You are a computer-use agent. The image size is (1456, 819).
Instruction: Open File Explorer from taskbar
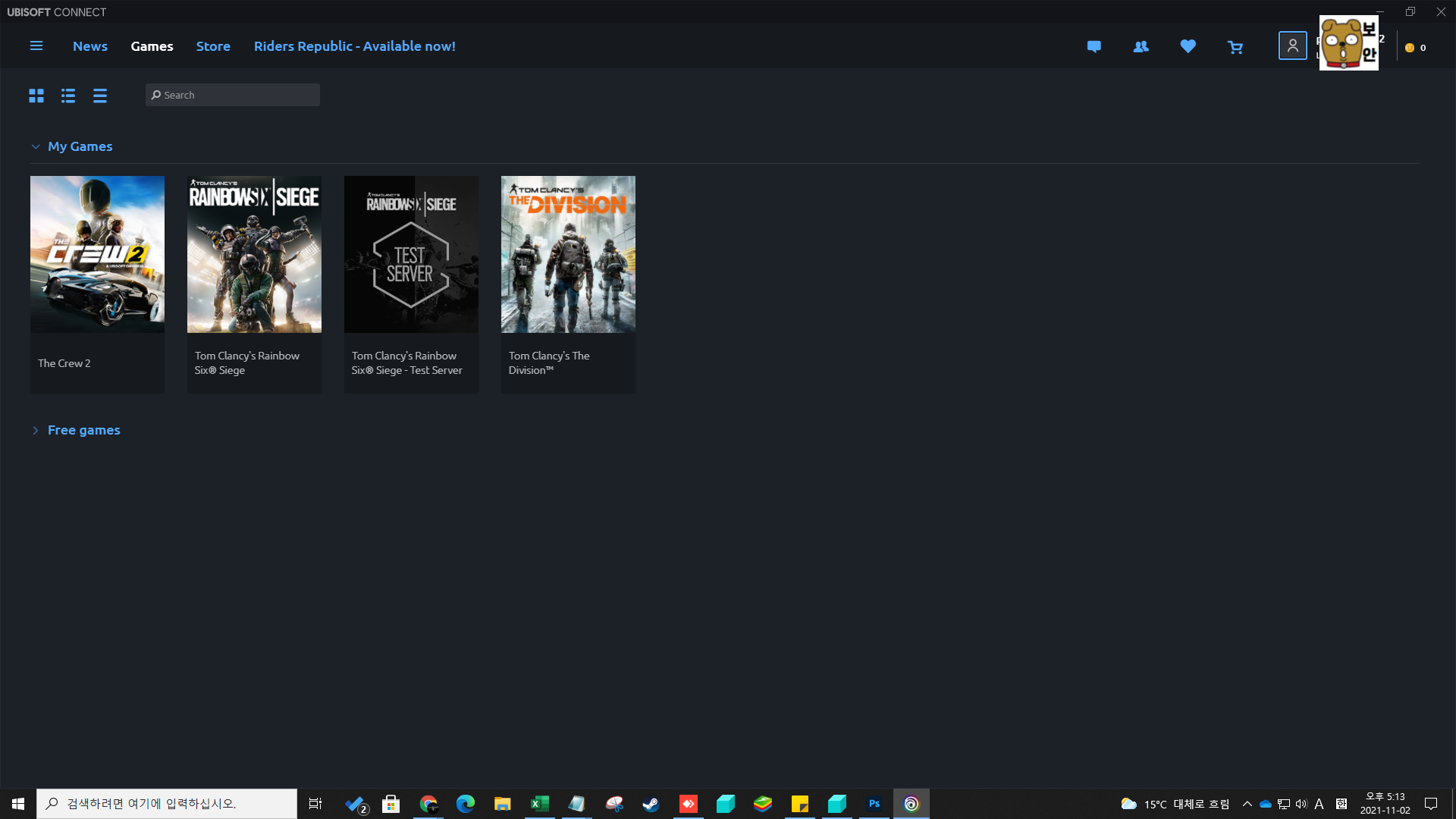503,804
